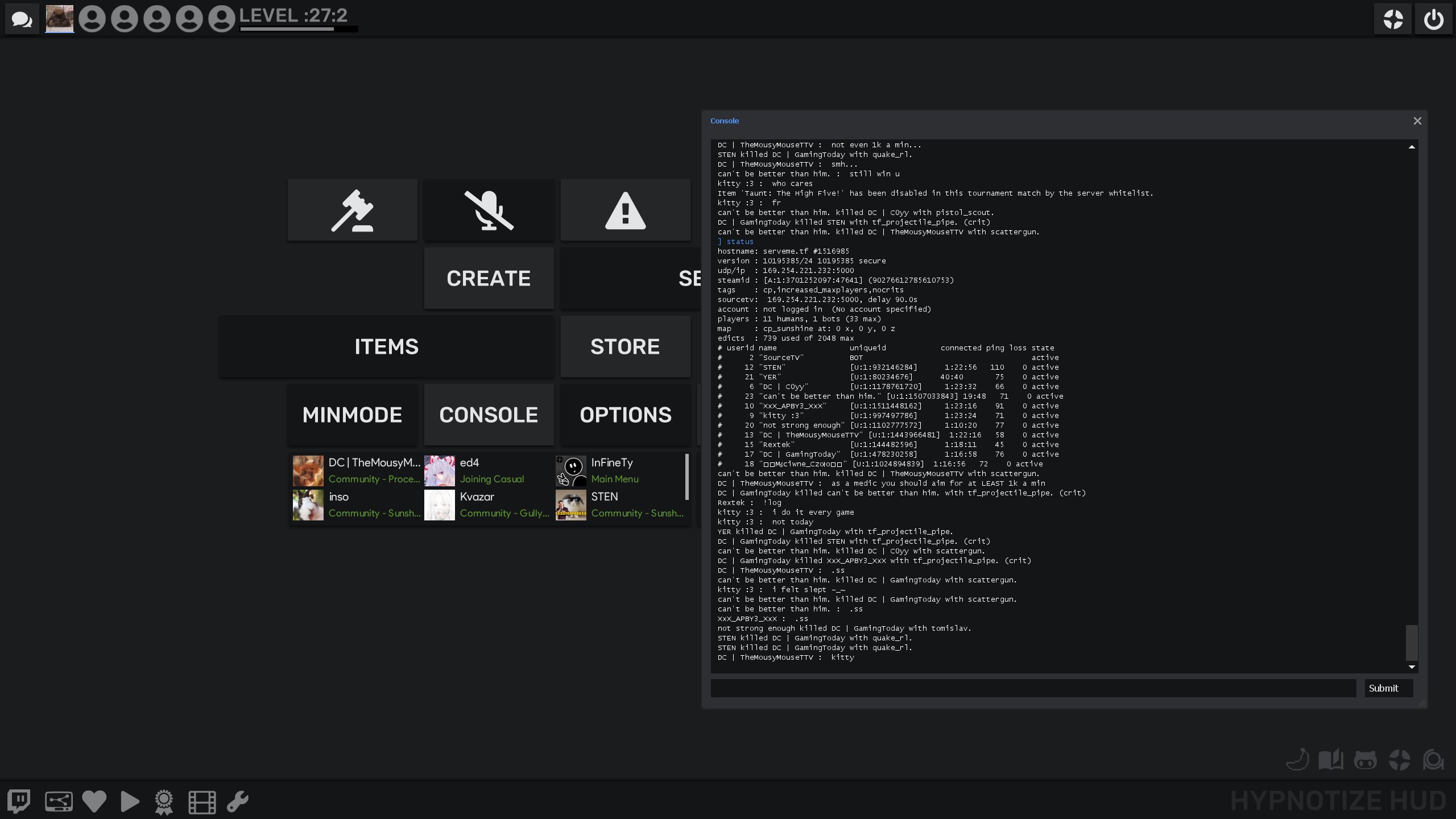Click the warning triangle report button
Screen dimensions: 1456x819
point(625,210)
